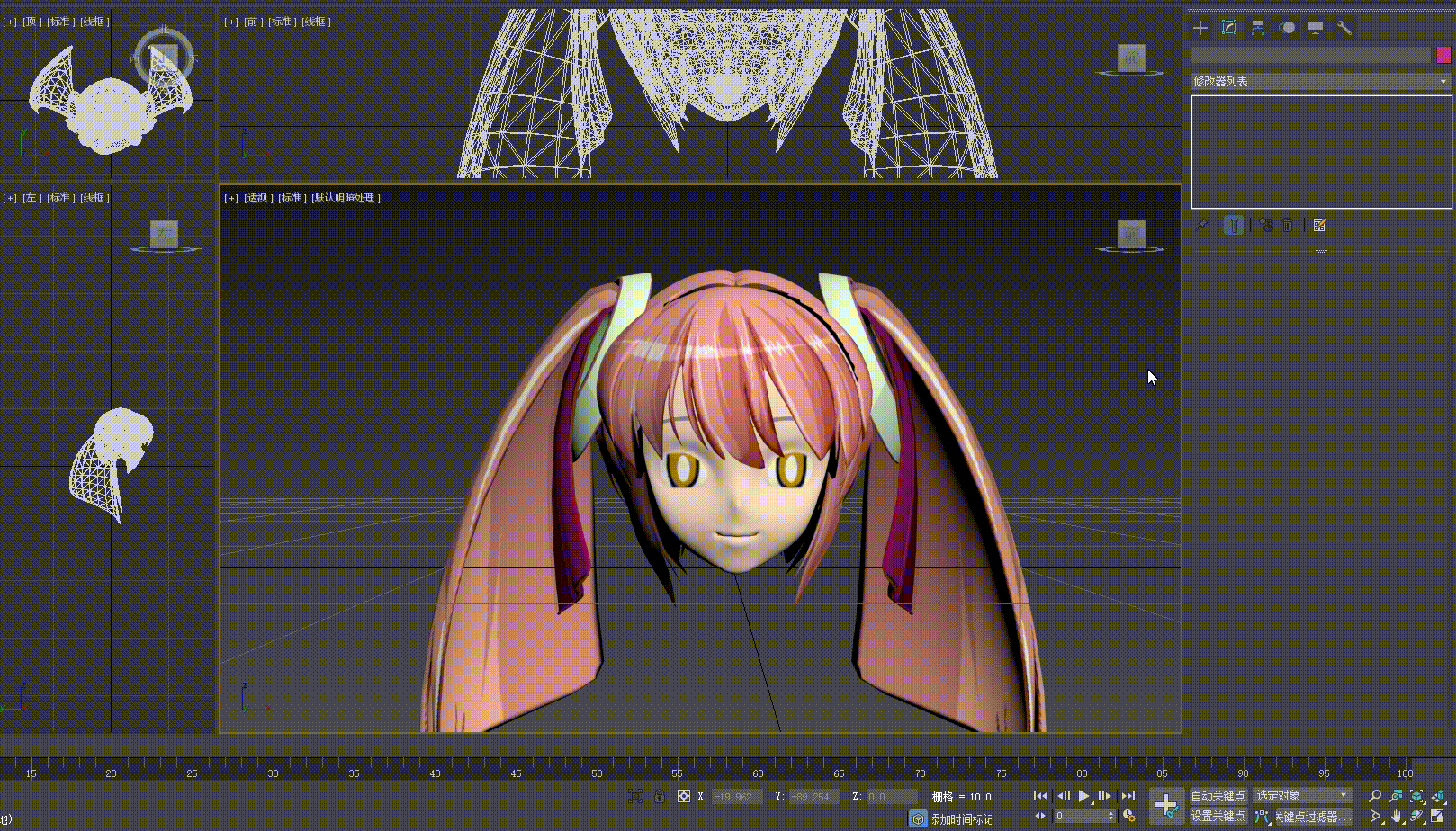Click the Maximize Viewport Toggle icon
1456x831 pixels.
[1437, 817]
